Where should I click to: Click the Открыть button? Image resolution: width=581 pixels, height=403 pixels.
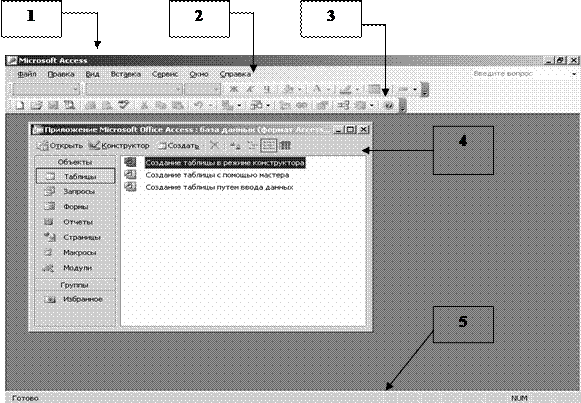coord(59,146)
